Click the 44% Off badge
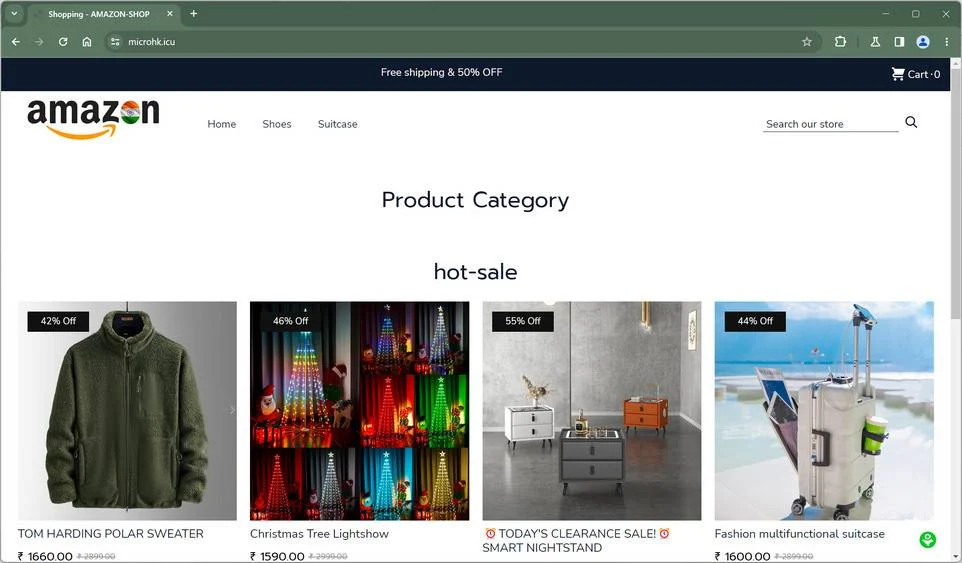The width and height of the screenshot is (962, 563). click(755, 321)
